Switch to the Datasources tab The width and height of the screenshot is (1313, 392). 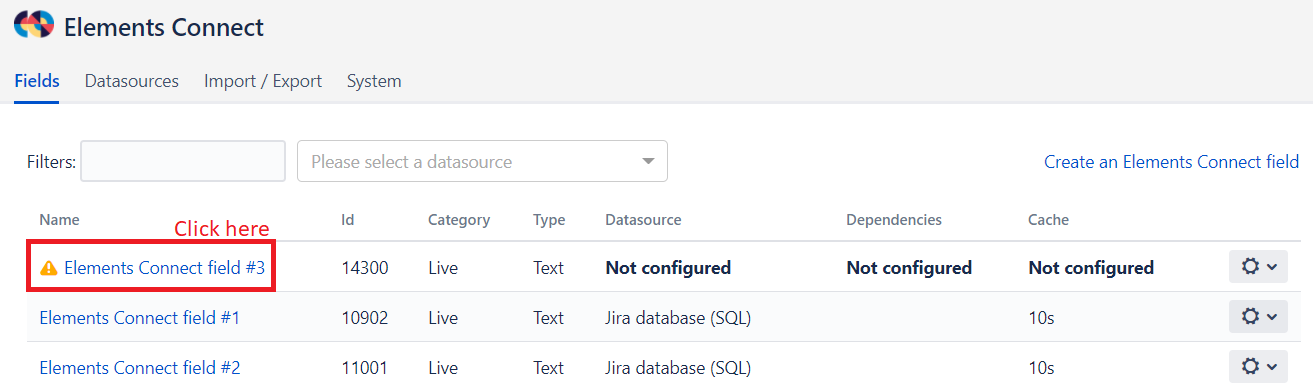pyautogui.click(x=132, y=81)
